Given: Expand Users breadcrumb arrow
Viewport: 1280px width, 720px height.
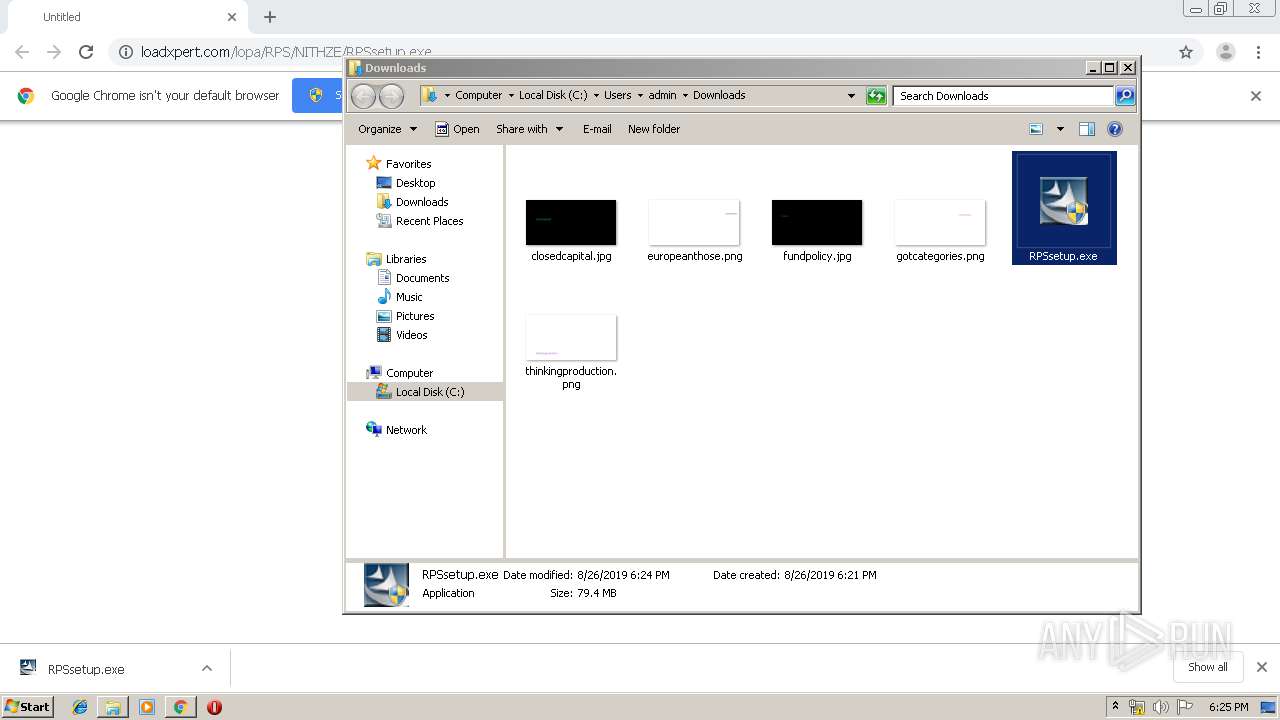Looking at the screenshot, I should click(x=640, y=96).
